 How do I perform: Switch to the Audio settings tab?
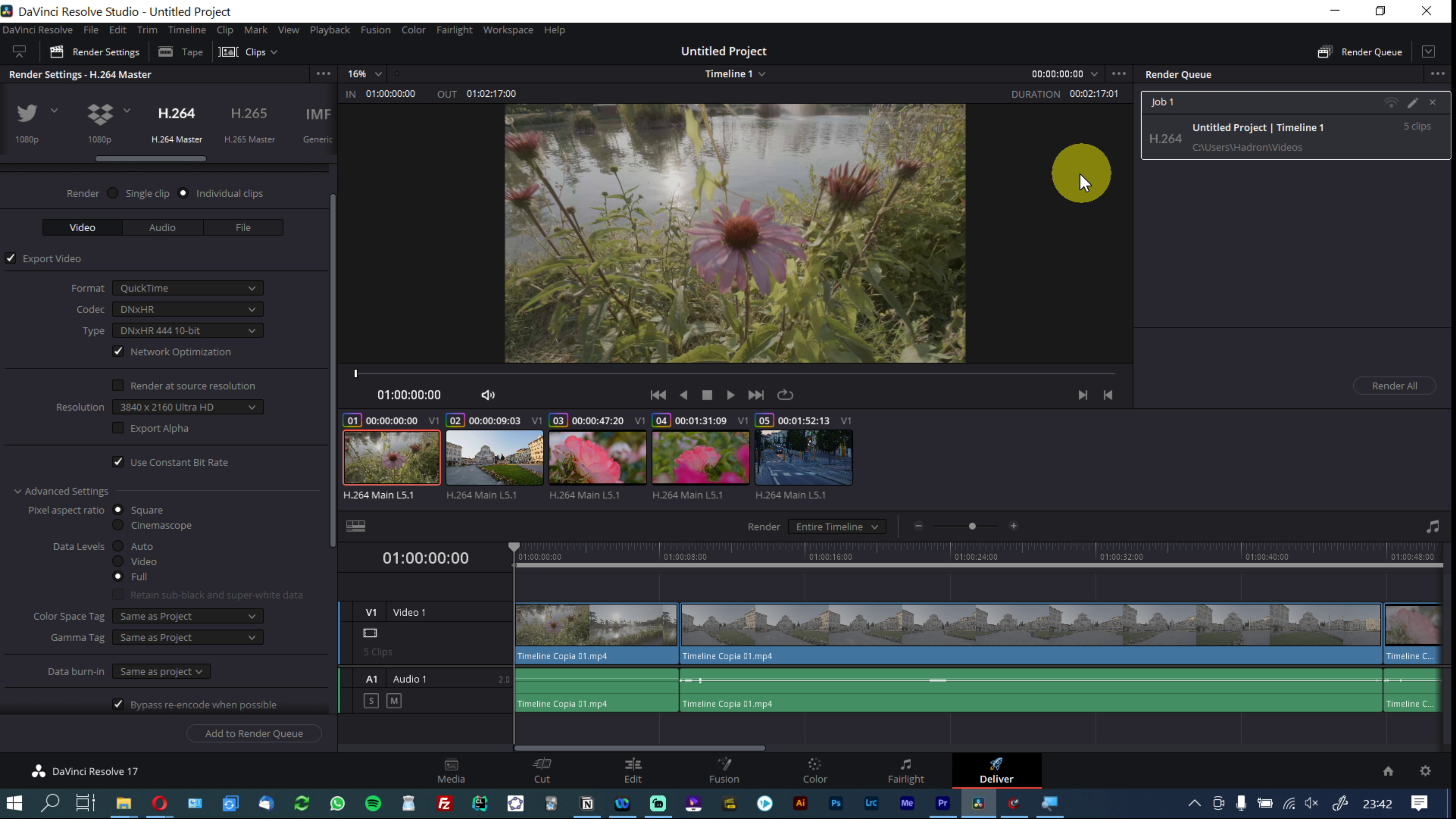(x=162, y=227)
